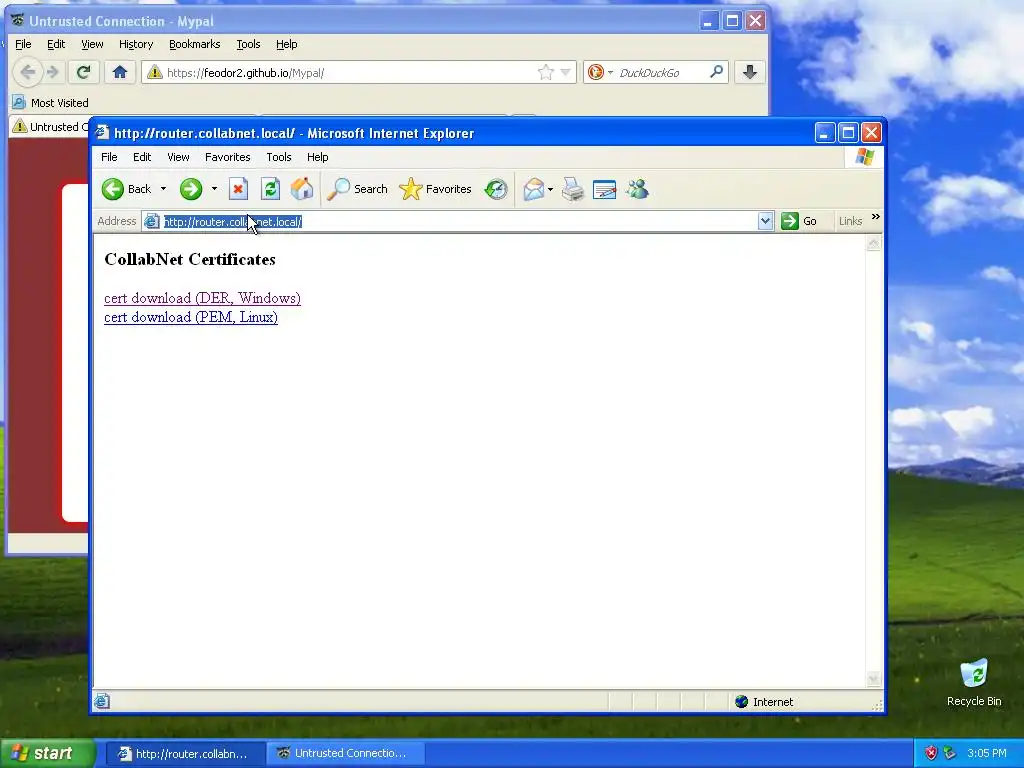Open the Favorites pane in Internet Explorer
1024x768 pixels.
click(435, 189)
